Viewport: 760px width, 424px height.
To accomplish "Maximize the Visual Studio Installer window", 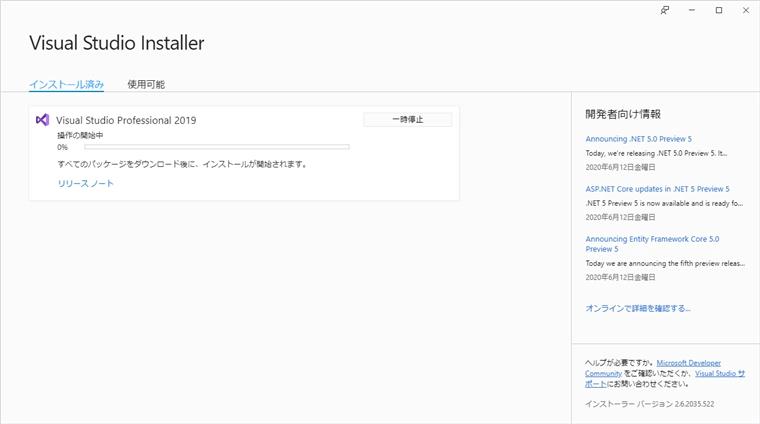I will coord(719,10).
